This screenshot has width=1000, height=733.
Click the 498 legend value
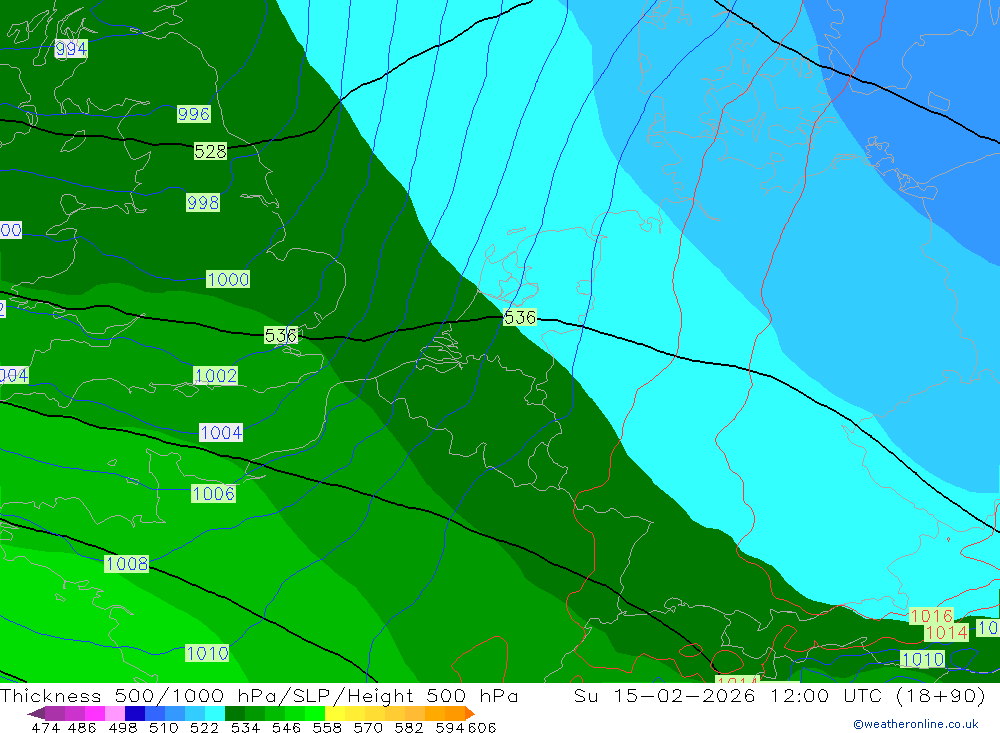123,728
